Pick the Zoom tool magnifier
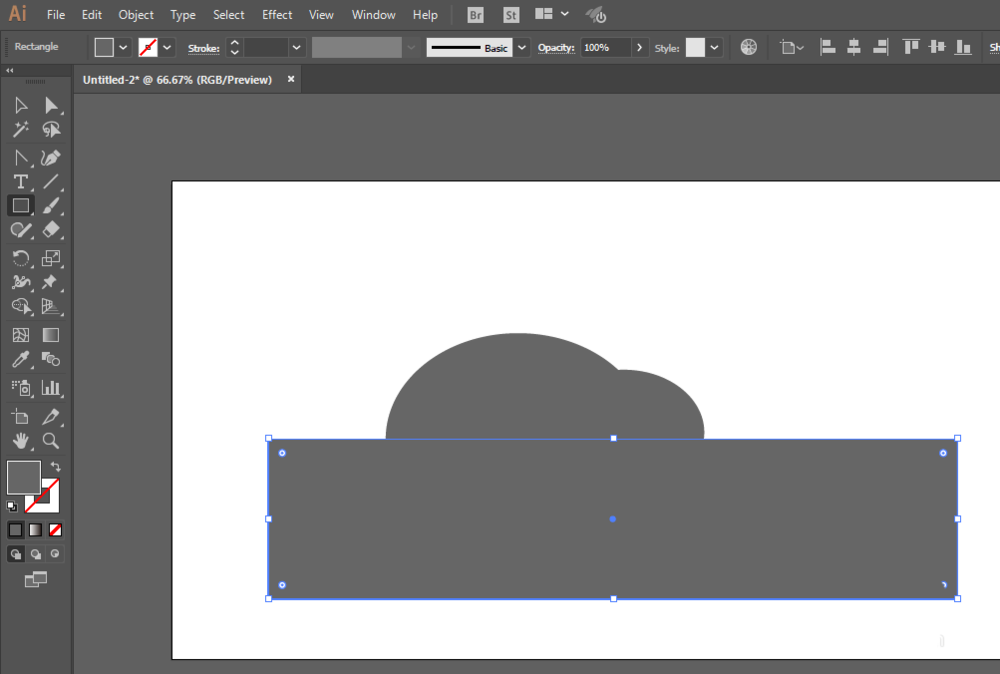Screen dimensions: 1000x674 click(x=50, y=441)
